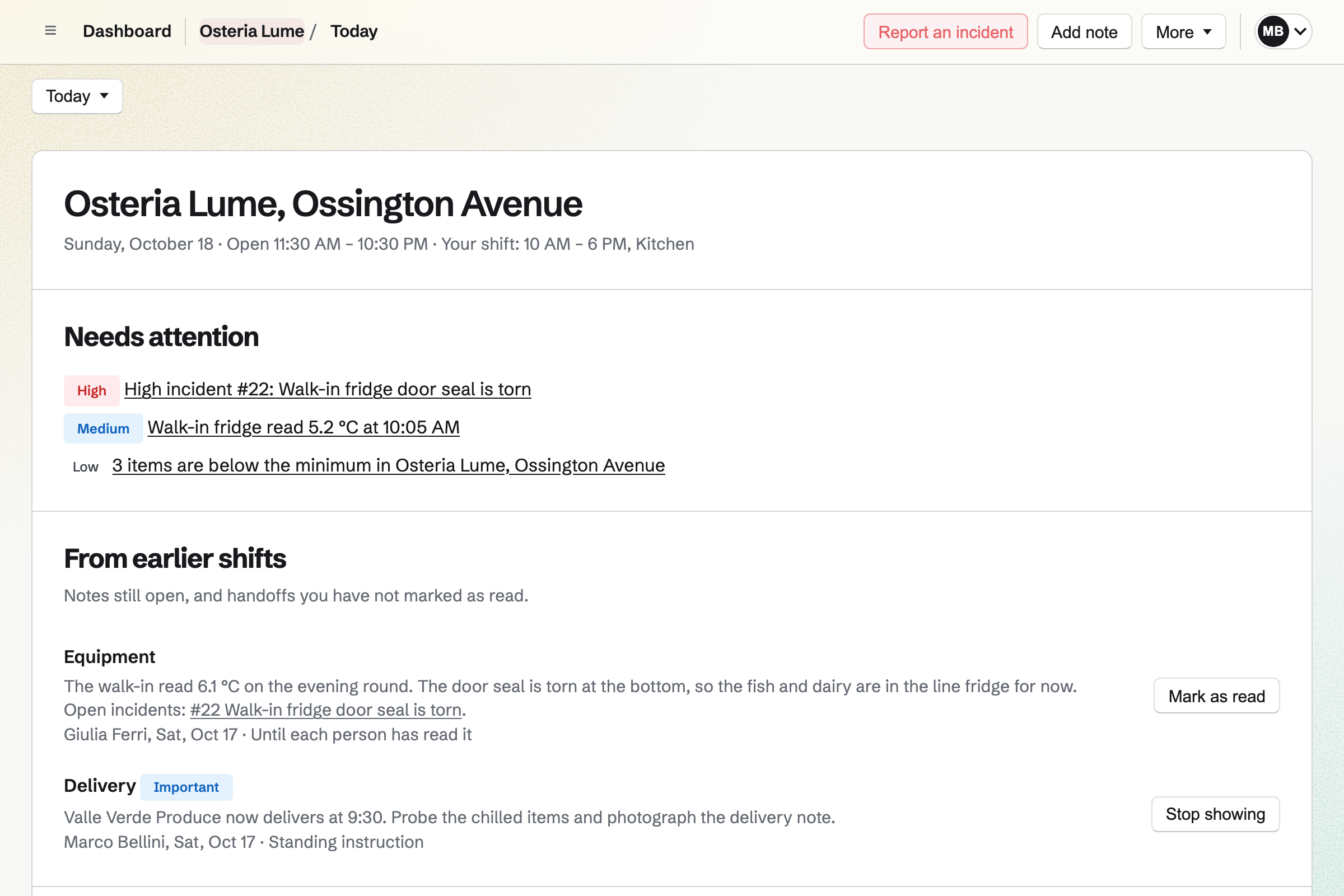Click the High severity badge
This screenshot has width=1344, height=896.
click(91, 390)
